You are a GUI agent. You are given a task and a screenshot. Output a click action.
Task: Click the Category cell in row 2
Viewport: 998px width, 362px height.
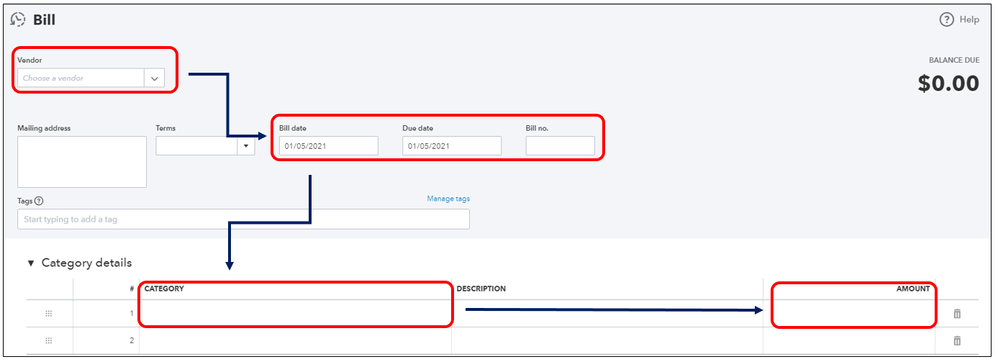(295, 340)
